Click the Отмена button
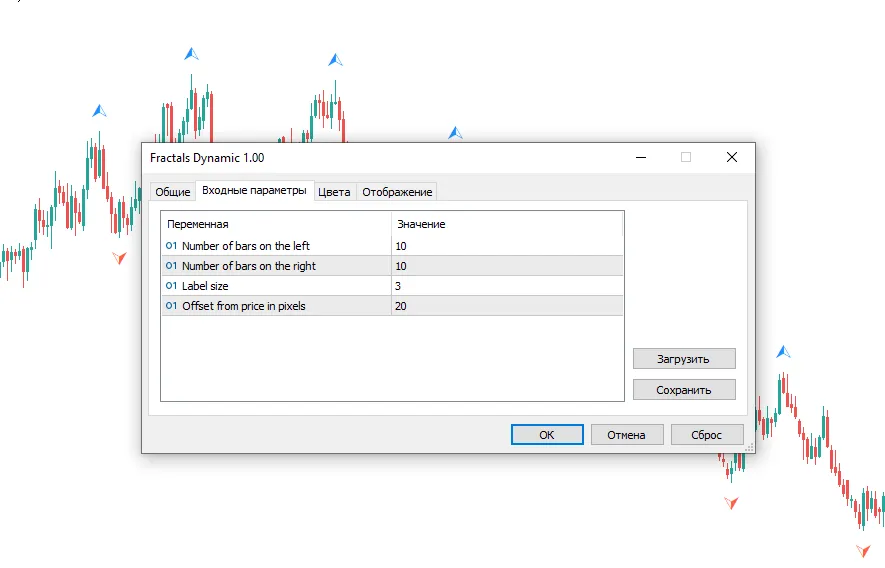The height and width of the screenshot is (568, 885). click(627, 435)
